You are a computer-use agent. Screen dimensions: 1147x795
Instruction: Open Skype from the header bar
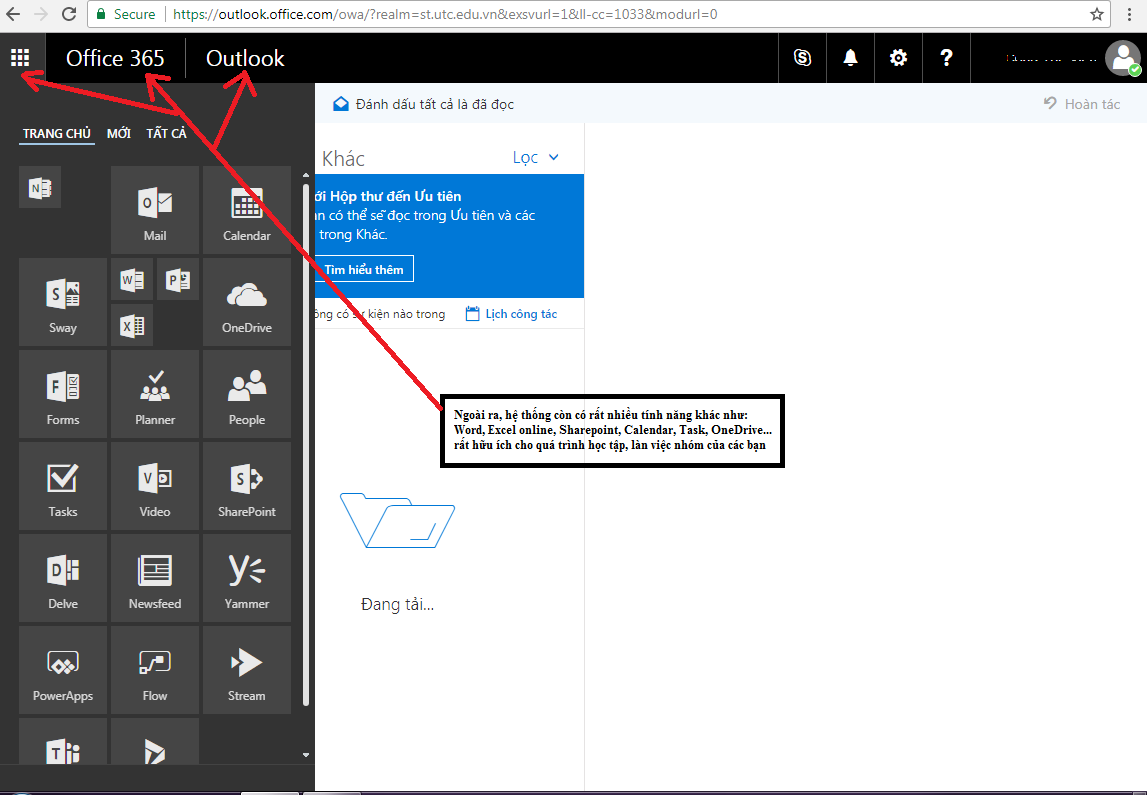click(x=802, y=58)
